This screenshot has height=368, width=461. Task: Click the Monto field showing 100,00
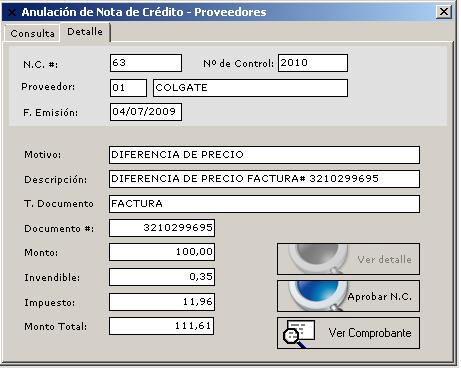click(x=162, y=252)
